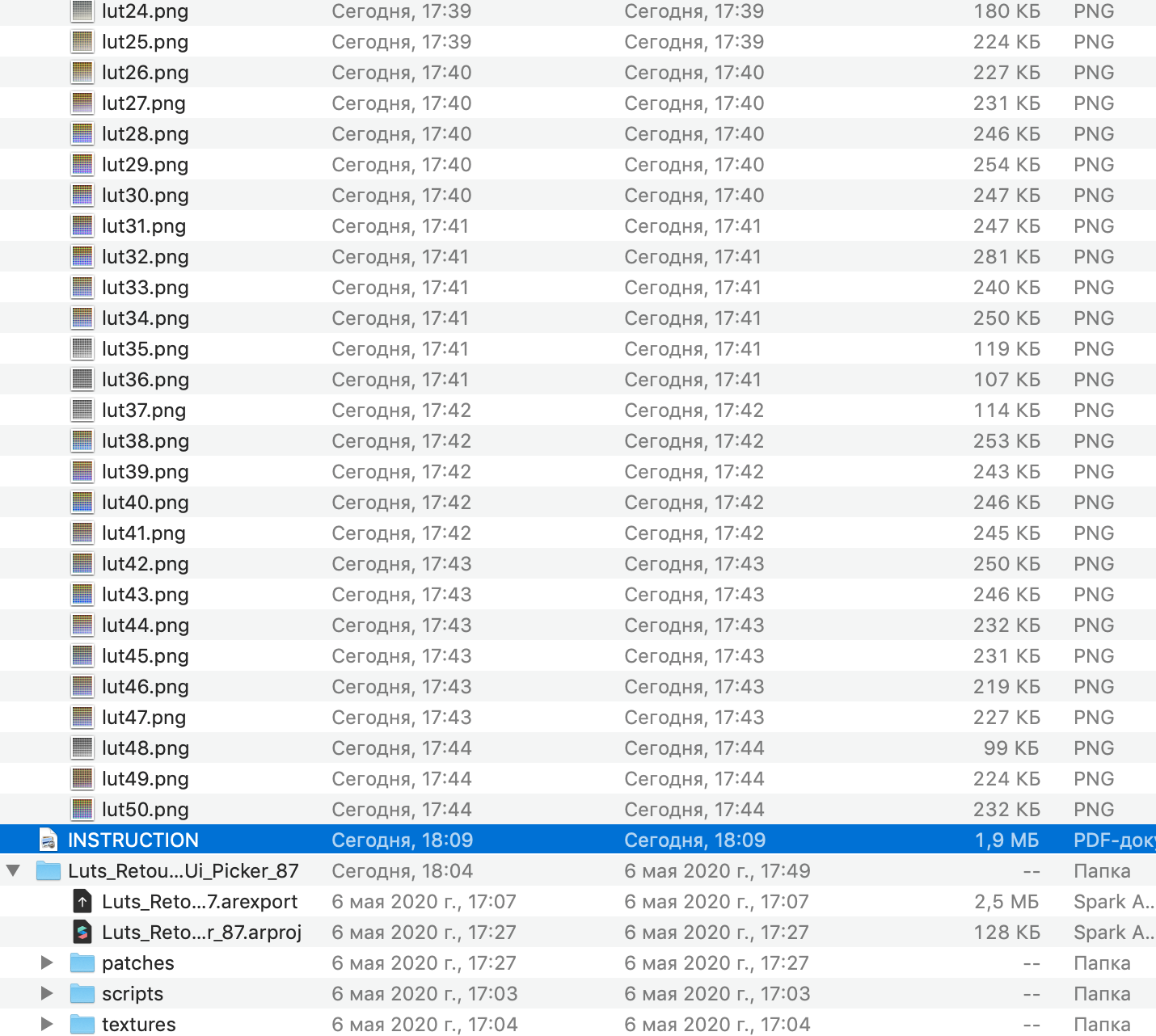Viewport: 1156px width, 1036px height.
Task: Select the 119 КБ size of lut35.png
Action: tap(1006, 349)
